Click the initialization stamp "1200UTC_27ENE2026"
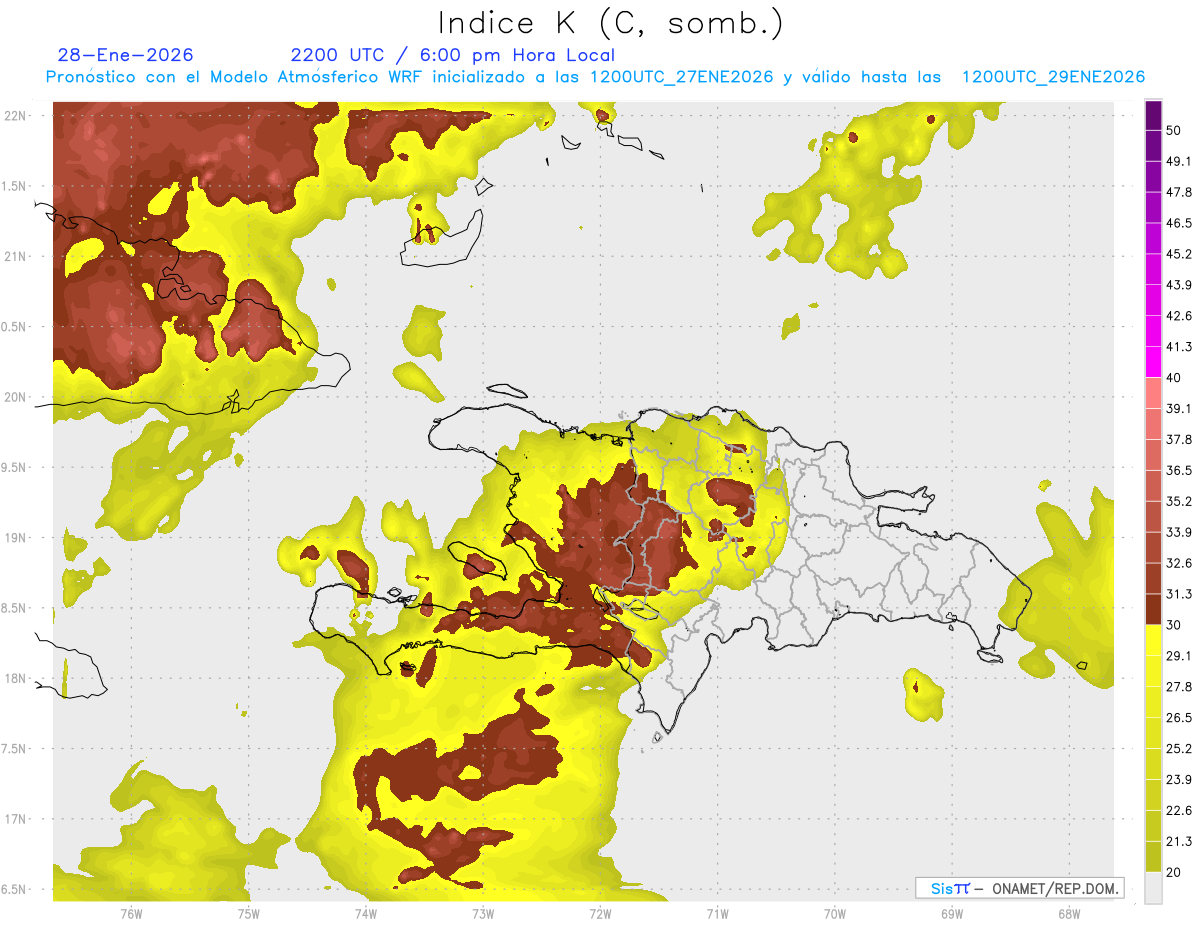Image resolution: width=1200 pixels, height=927 pixels. (682, 77)
